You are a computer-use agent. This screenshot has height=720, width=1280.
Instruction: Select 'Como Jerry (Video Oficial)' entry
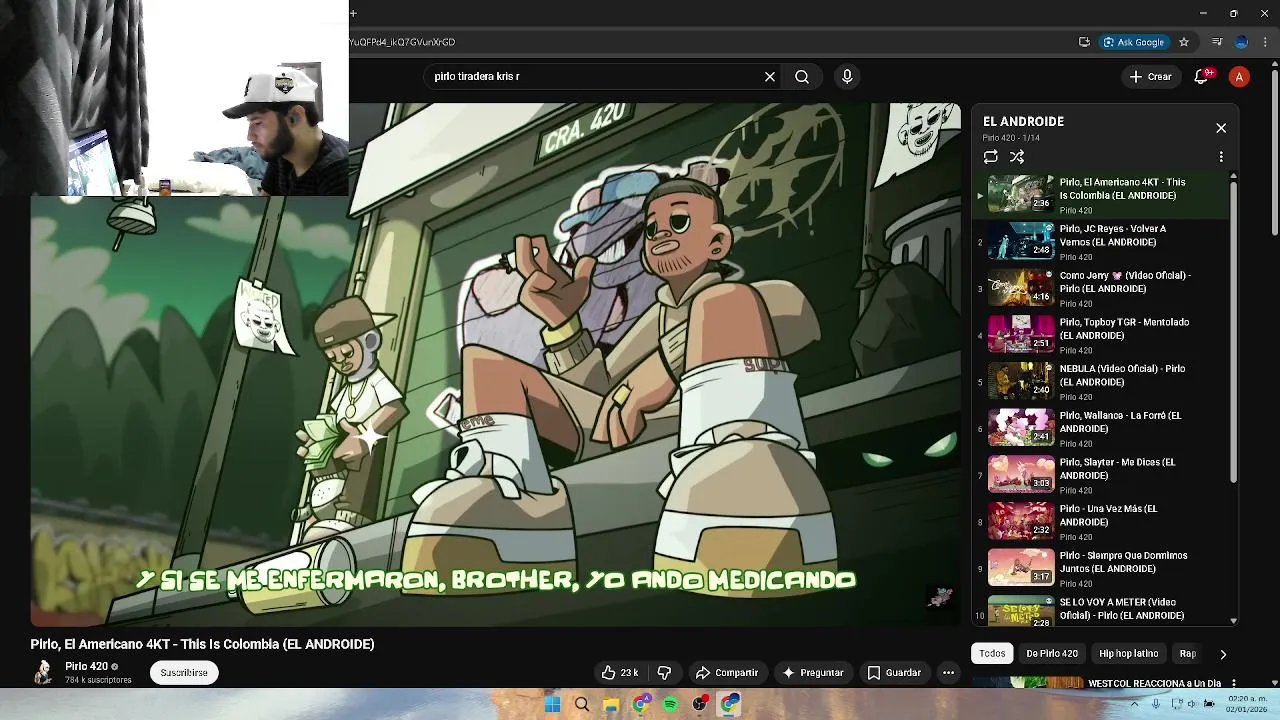[x=1100, y=288]
